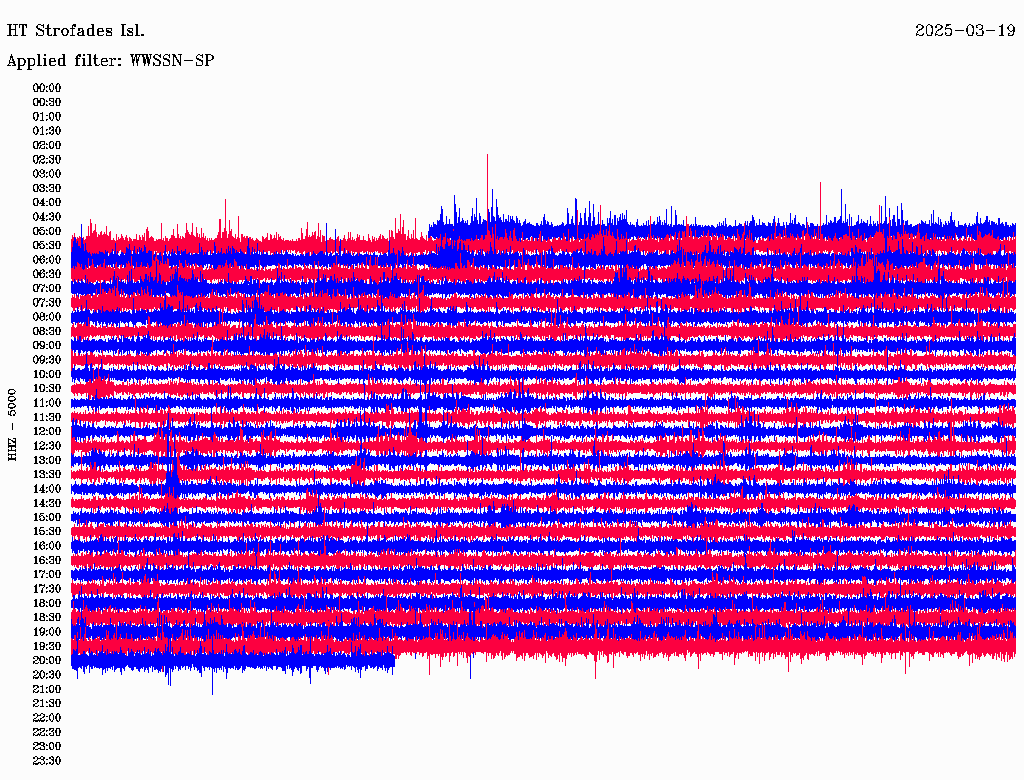Image resolution: width=1024 pixels, height=780 pixels.
Task: Click the 04:30 time label
Action: point(47,217)
